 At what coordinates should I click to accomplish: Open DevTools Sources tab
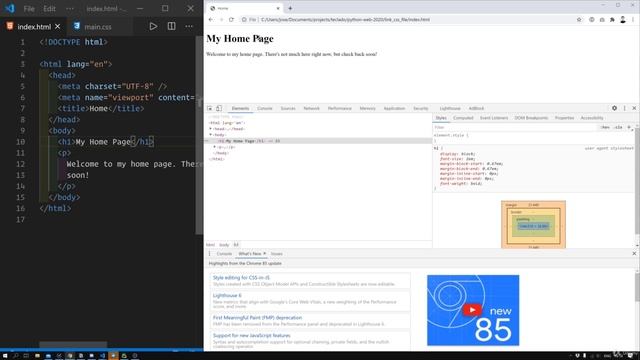pyautogui.click(x=288, y=108)
